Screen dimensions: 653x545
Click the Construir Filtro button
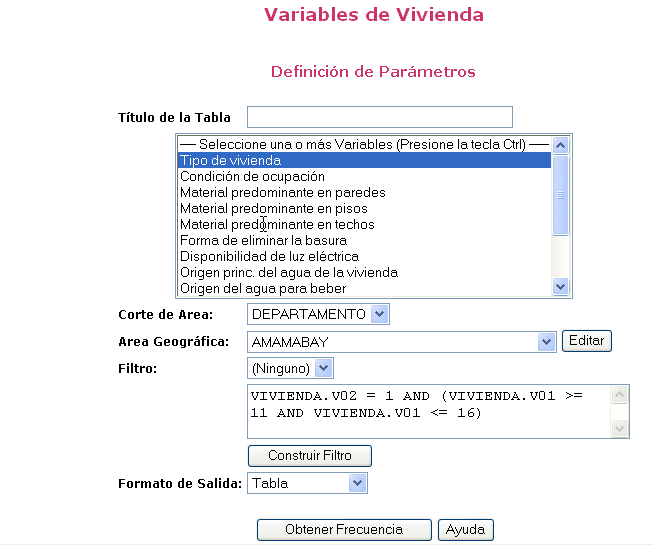click(x=309, y=456)
